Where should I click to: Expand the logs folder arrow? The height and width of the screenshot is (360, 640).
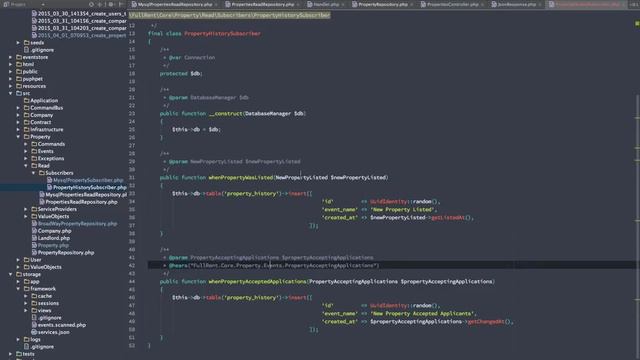18,340
